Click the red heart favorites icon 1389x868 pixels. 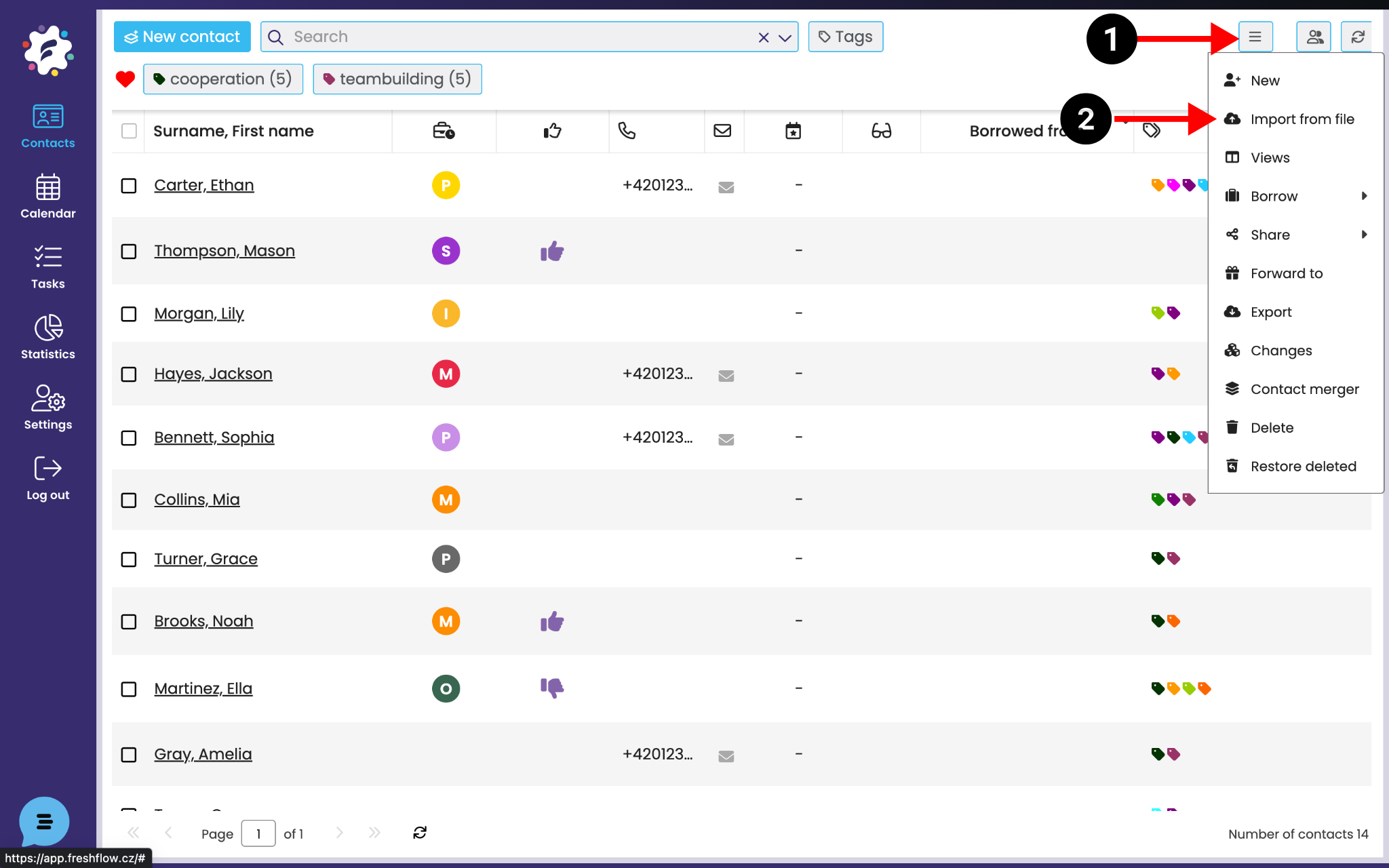click(x=125, y=79)
